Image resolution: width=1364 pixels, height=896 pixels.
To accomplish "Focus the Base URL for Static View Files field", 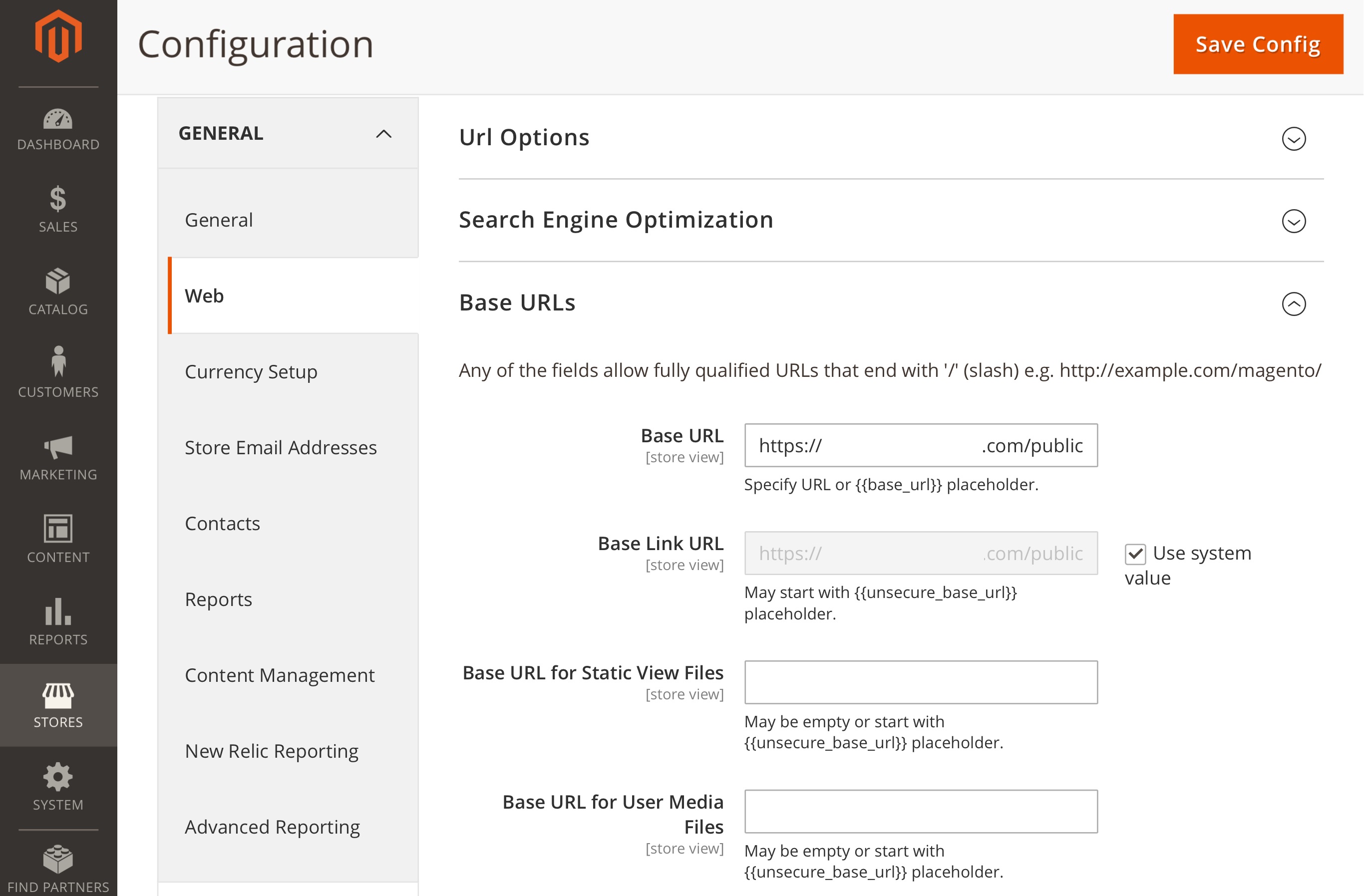I will [921, 682].
